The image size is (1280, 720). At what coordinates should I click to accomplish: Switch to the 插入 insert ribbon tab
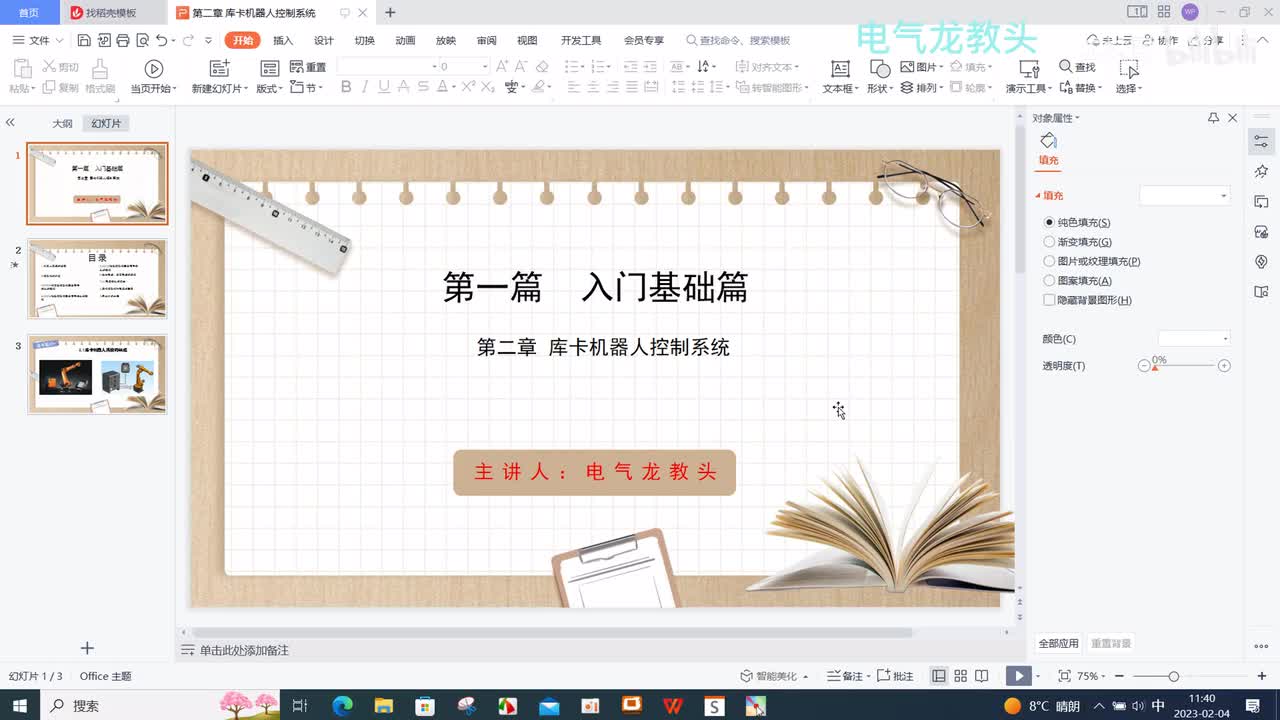tap(283, 40)
